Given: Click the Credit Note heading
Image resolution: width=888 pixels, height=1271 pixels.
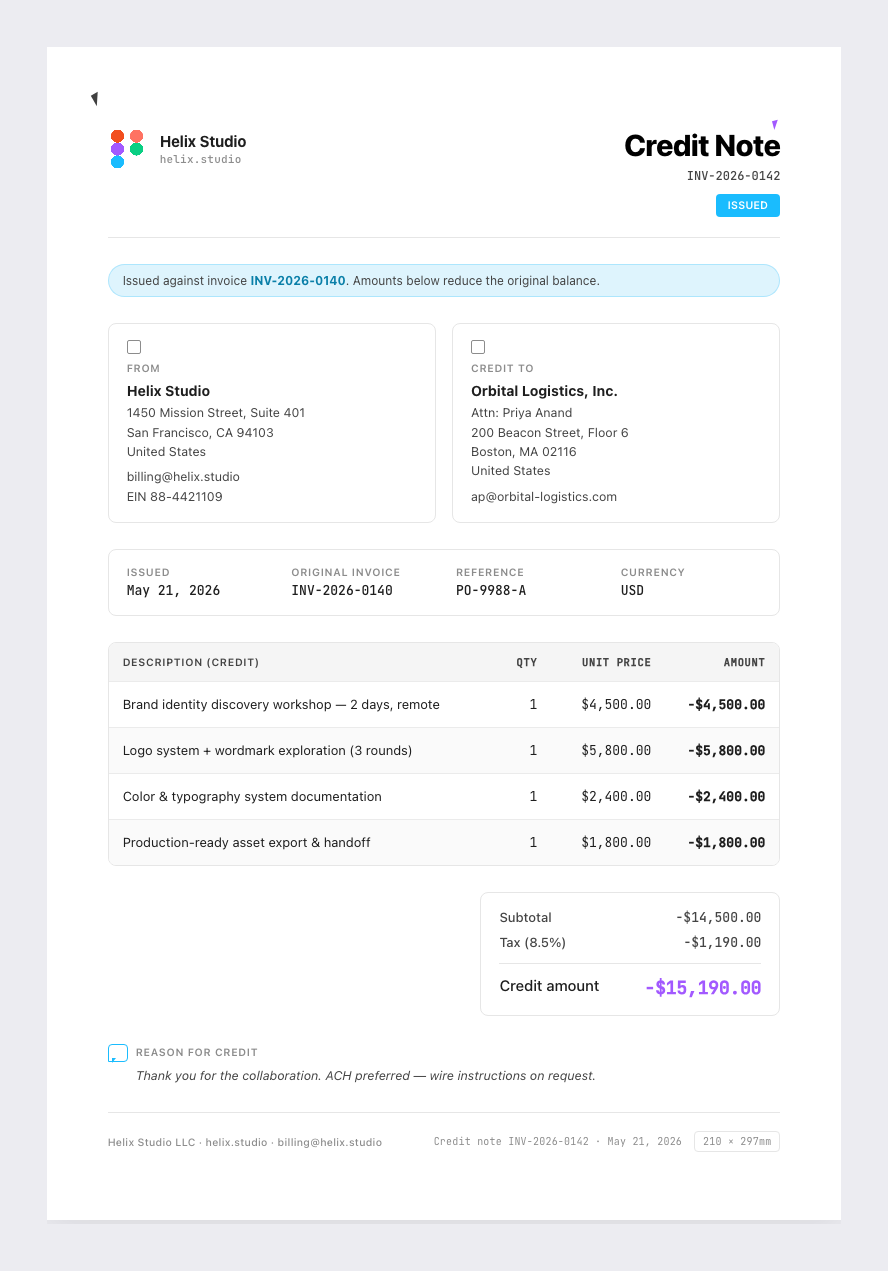Looking at the screenshot, I should 702,146.
